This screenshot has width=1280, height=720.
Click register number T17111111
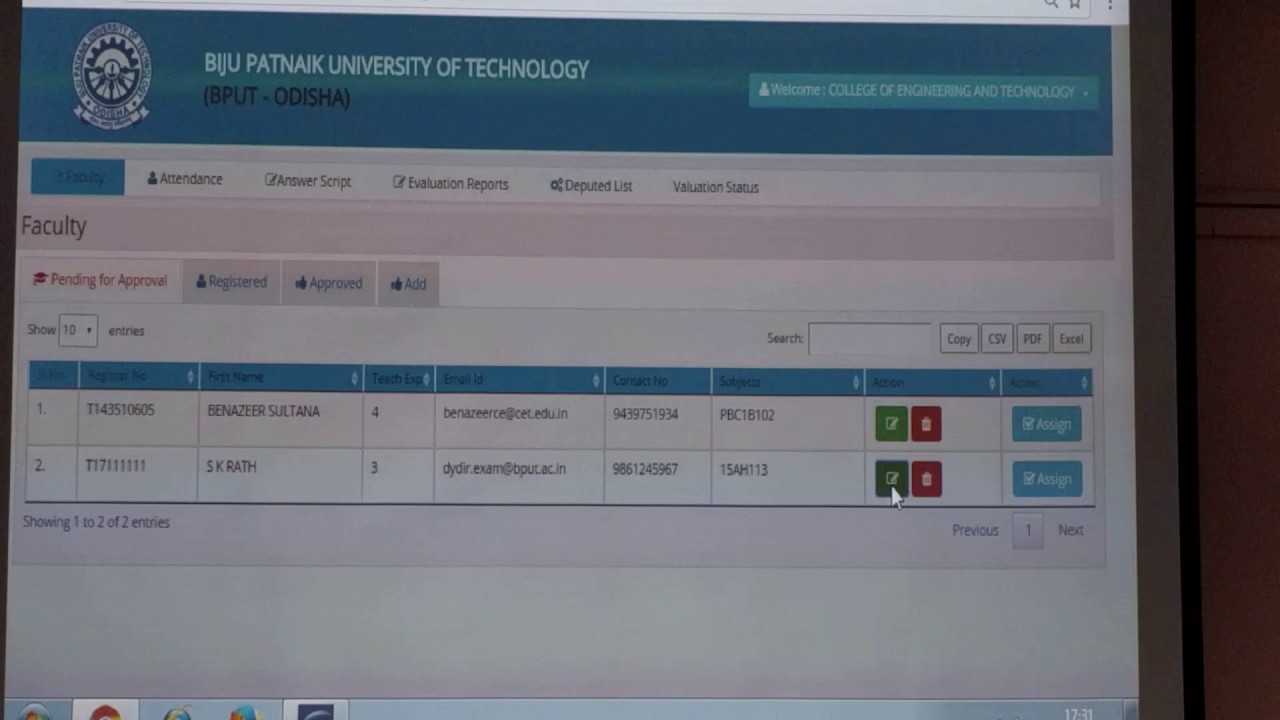tap(116, 466)
